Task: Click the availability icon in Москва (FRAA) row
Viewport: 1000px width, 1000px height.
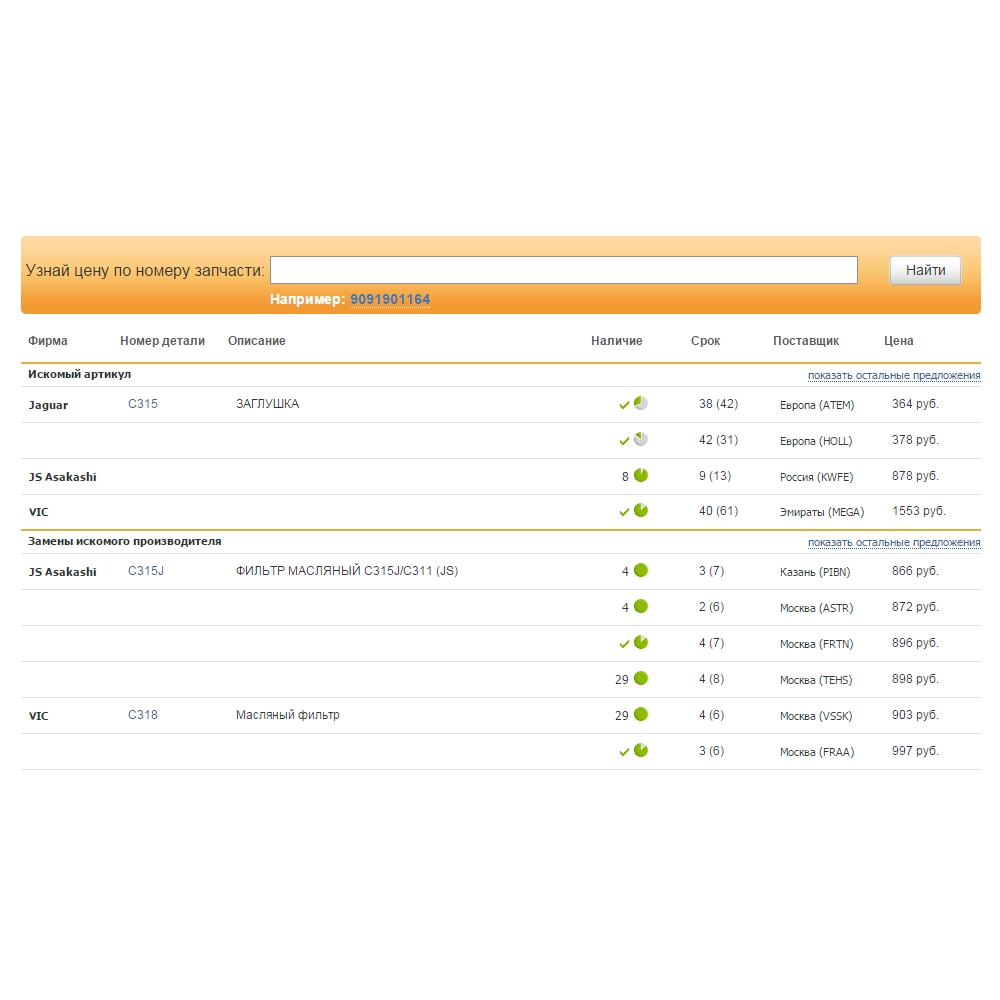Action: 641,750
